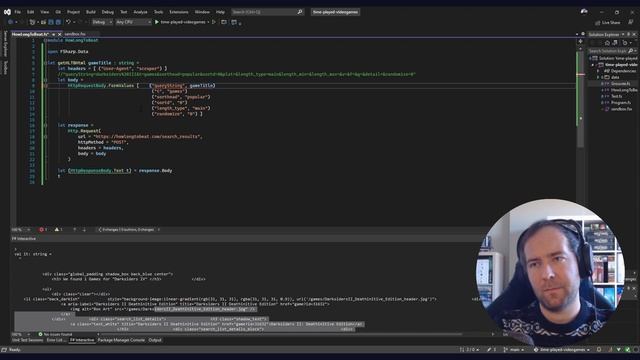Open the Window menu

pos(202,12)
